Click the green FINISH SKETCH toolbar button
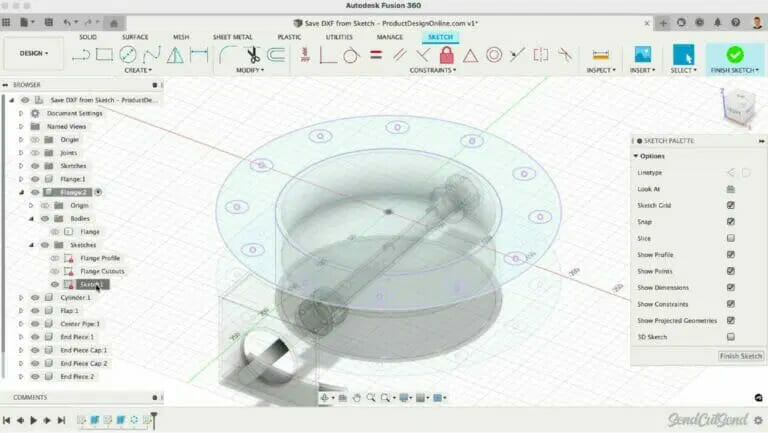 pyautogui.click(x=735, y=58)
